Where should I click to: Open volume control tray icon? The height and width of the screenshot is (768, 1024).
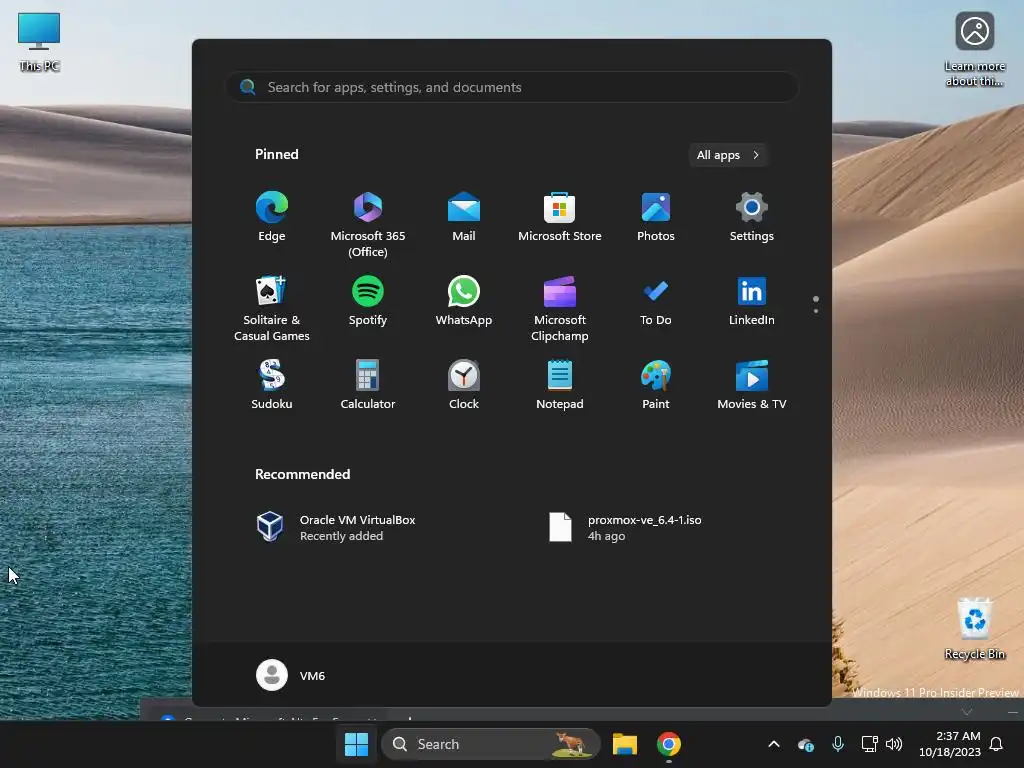894,744
